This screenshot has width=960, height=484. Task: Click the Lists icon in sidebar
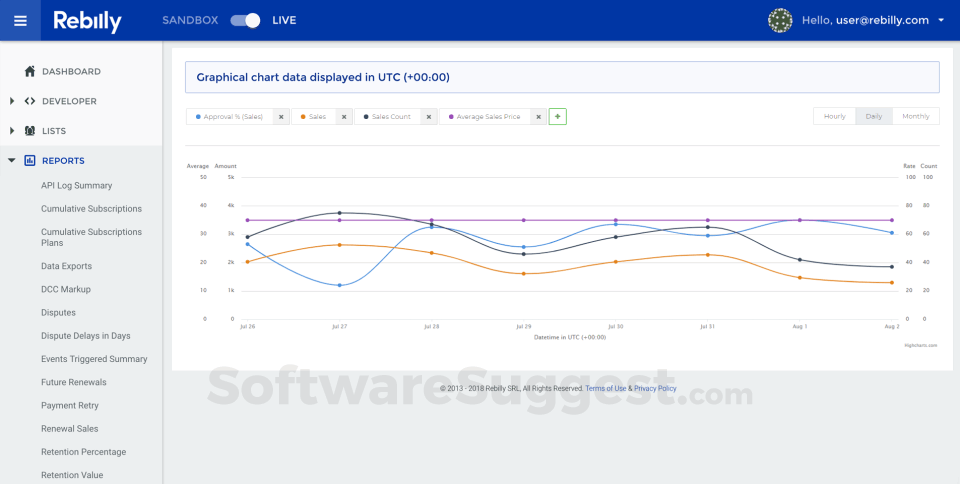[30, 131]
